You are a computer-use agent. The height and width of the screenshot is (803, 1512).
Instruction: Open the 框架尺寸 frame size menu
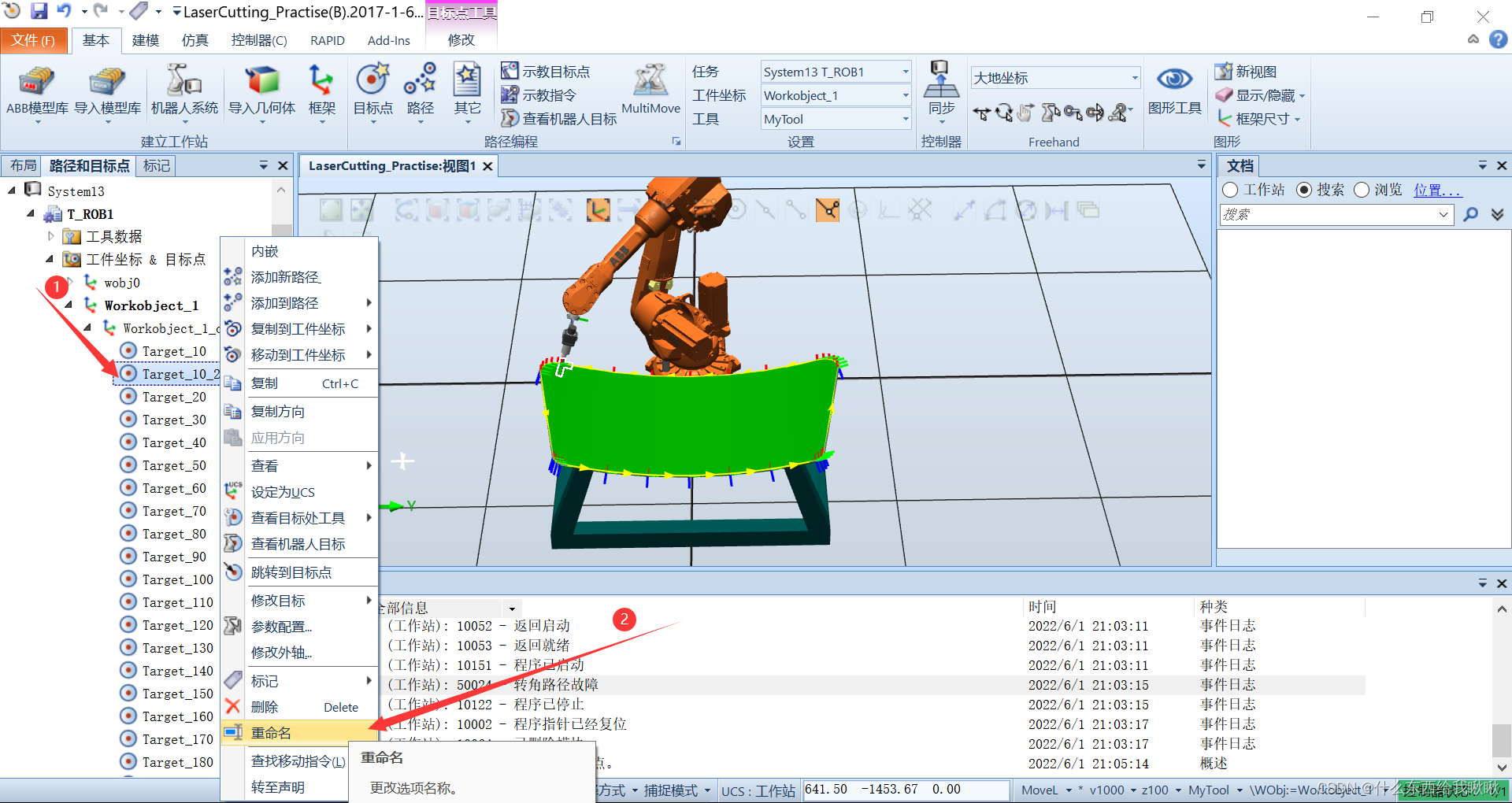pyautogui.click(x=1258, y=119)
